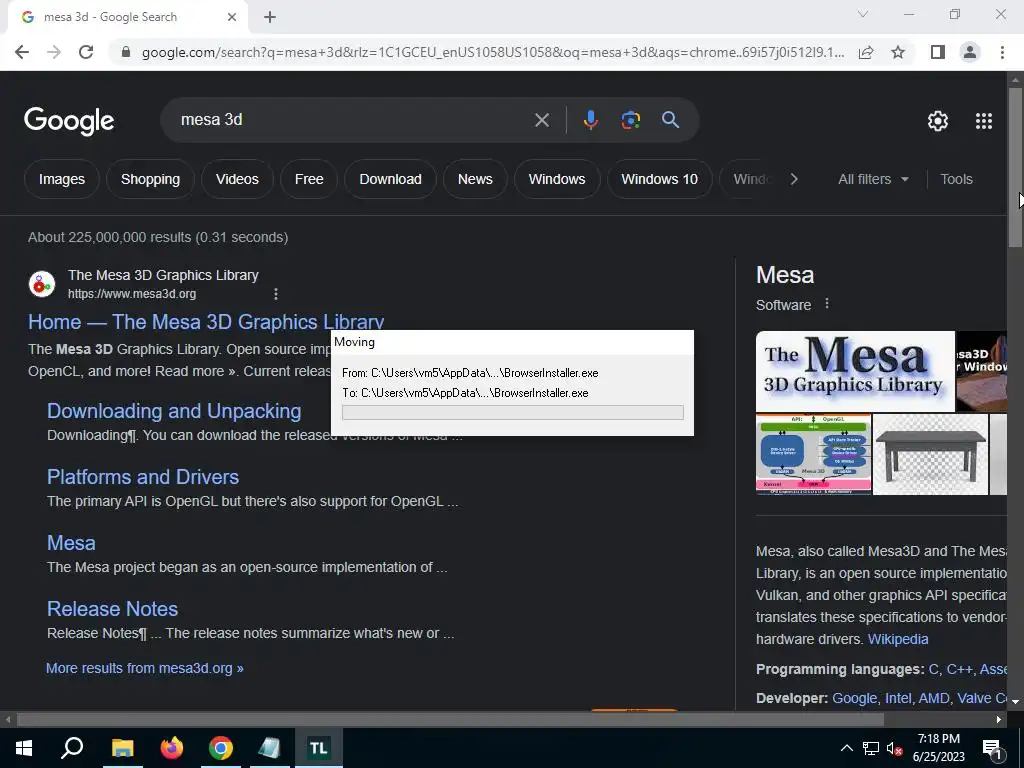This screenshot has height=768, width=1024.
Task: Open 'Home — The Mesa 3D Graphics Library' result
Action: [x=206, y=322]
